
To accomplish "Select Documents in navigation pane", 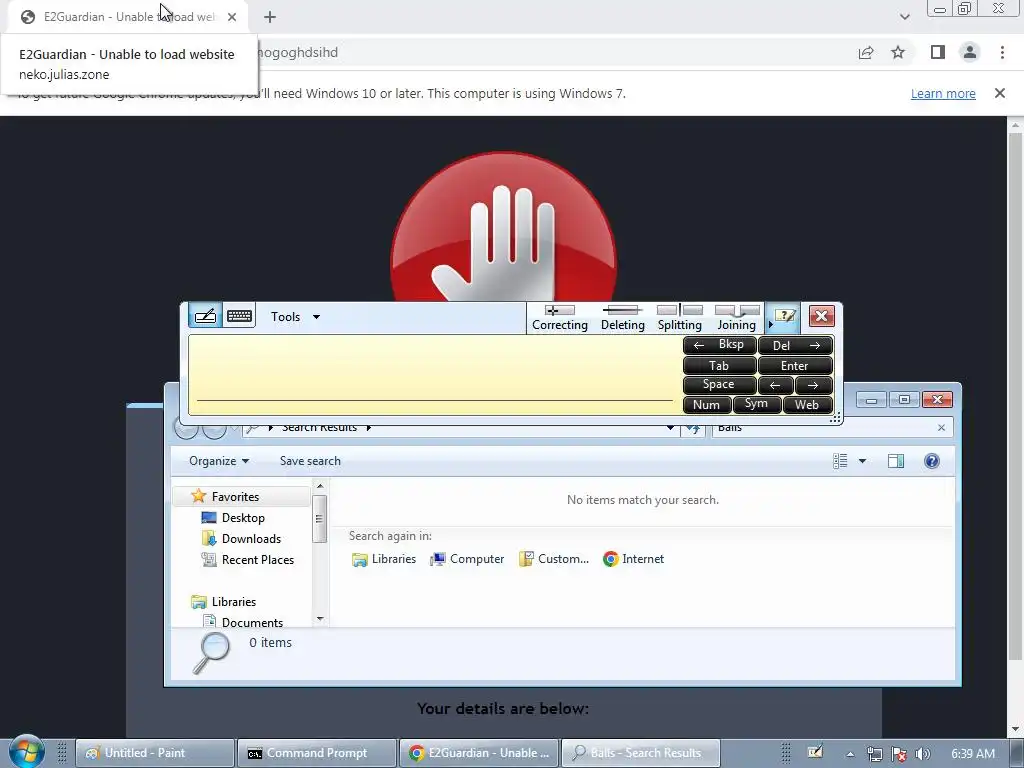I will 252,622.
